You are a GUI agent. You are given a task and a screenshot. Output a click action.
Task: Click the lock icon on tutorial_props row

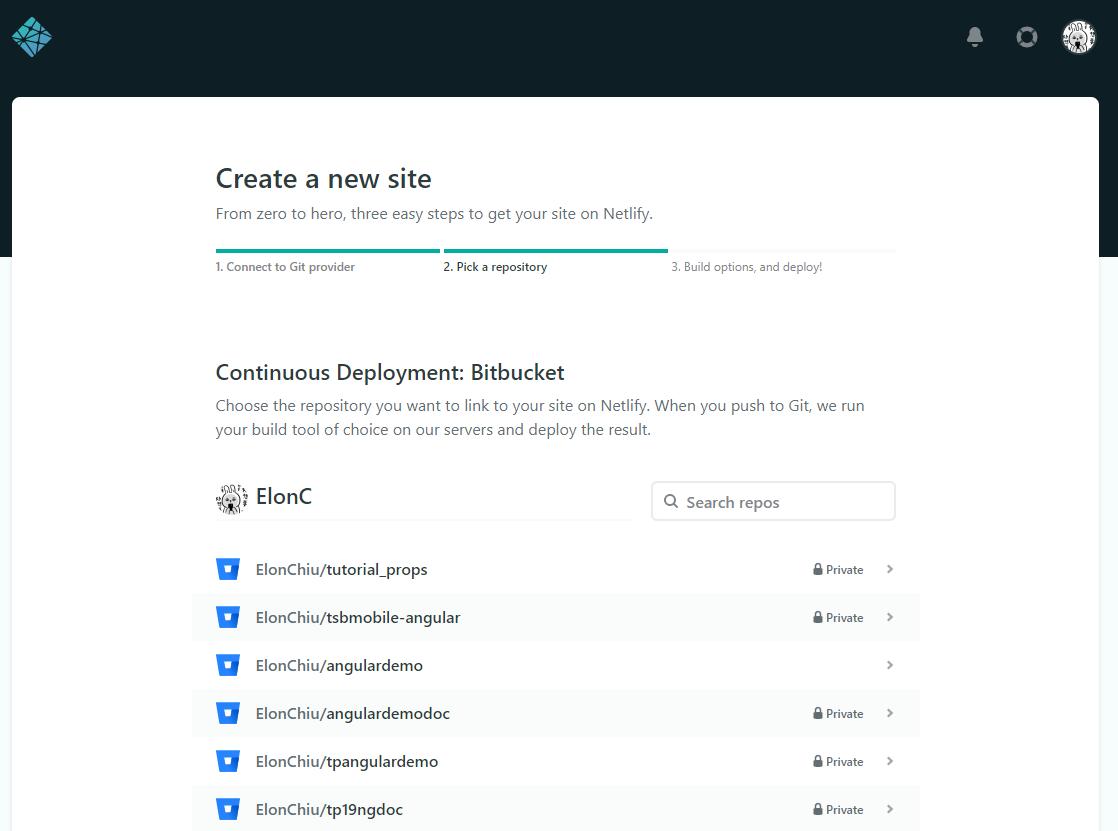(x=818, y=569)
